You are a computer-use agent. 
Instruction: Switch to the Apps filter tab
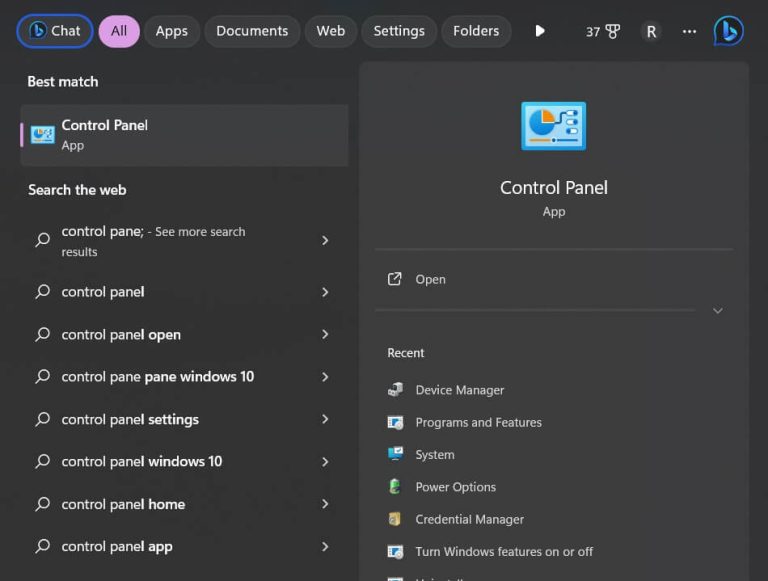[171, 31]
